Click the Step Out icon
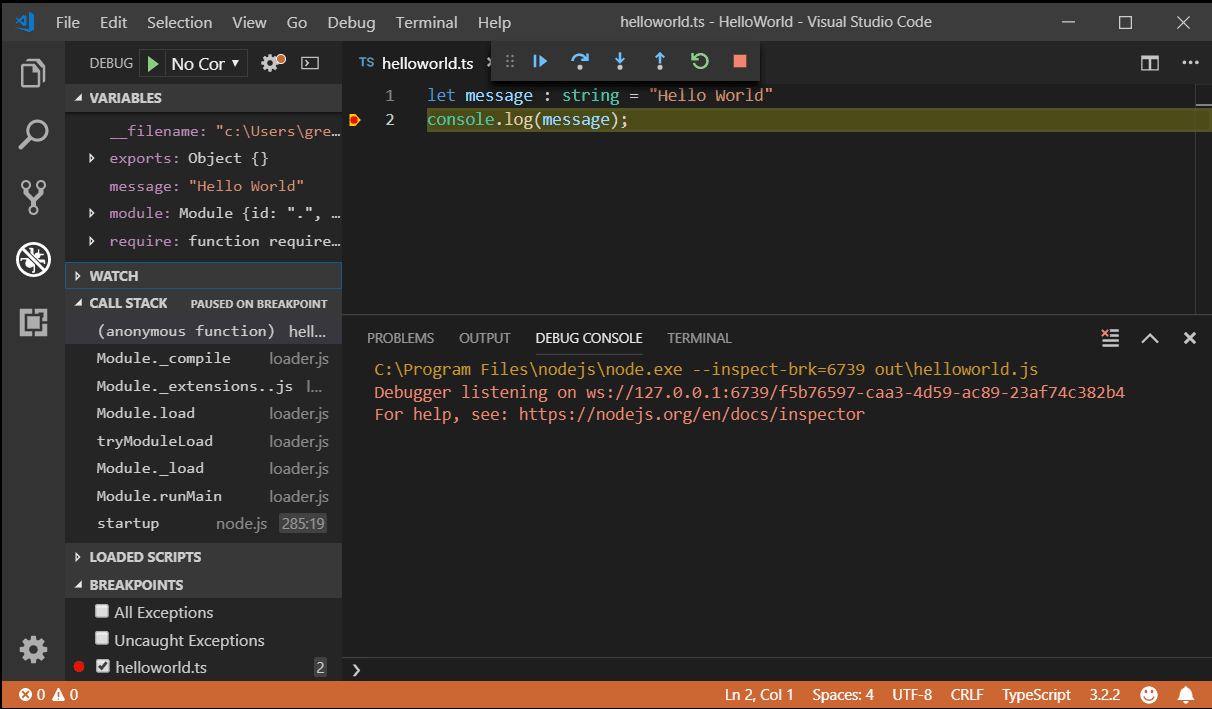This screenshot has width=1212, height=709. click(x=659, y=61)
